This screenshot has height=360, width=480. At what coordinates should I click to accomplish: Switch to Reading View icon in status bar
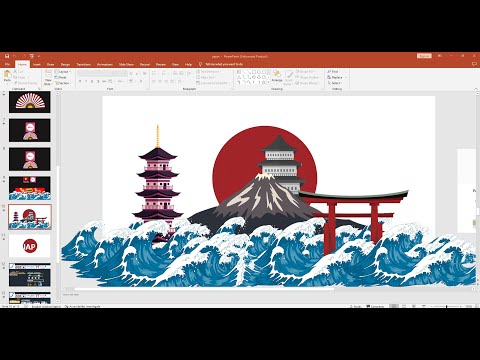pyautogui.click(x=414, y=306)
